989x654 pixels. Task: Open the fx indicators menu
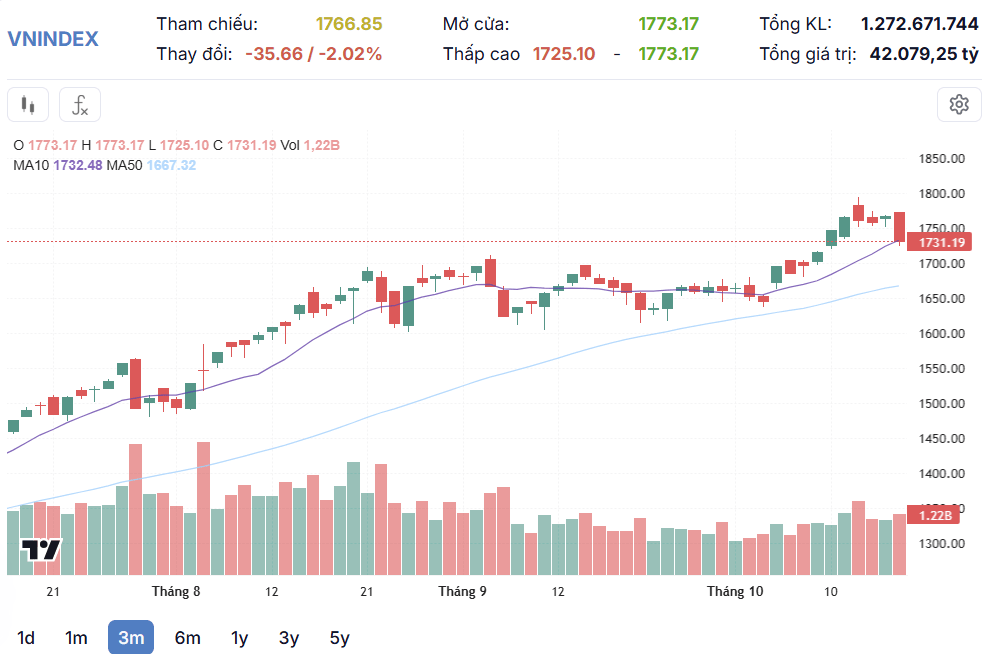(80, 105)
